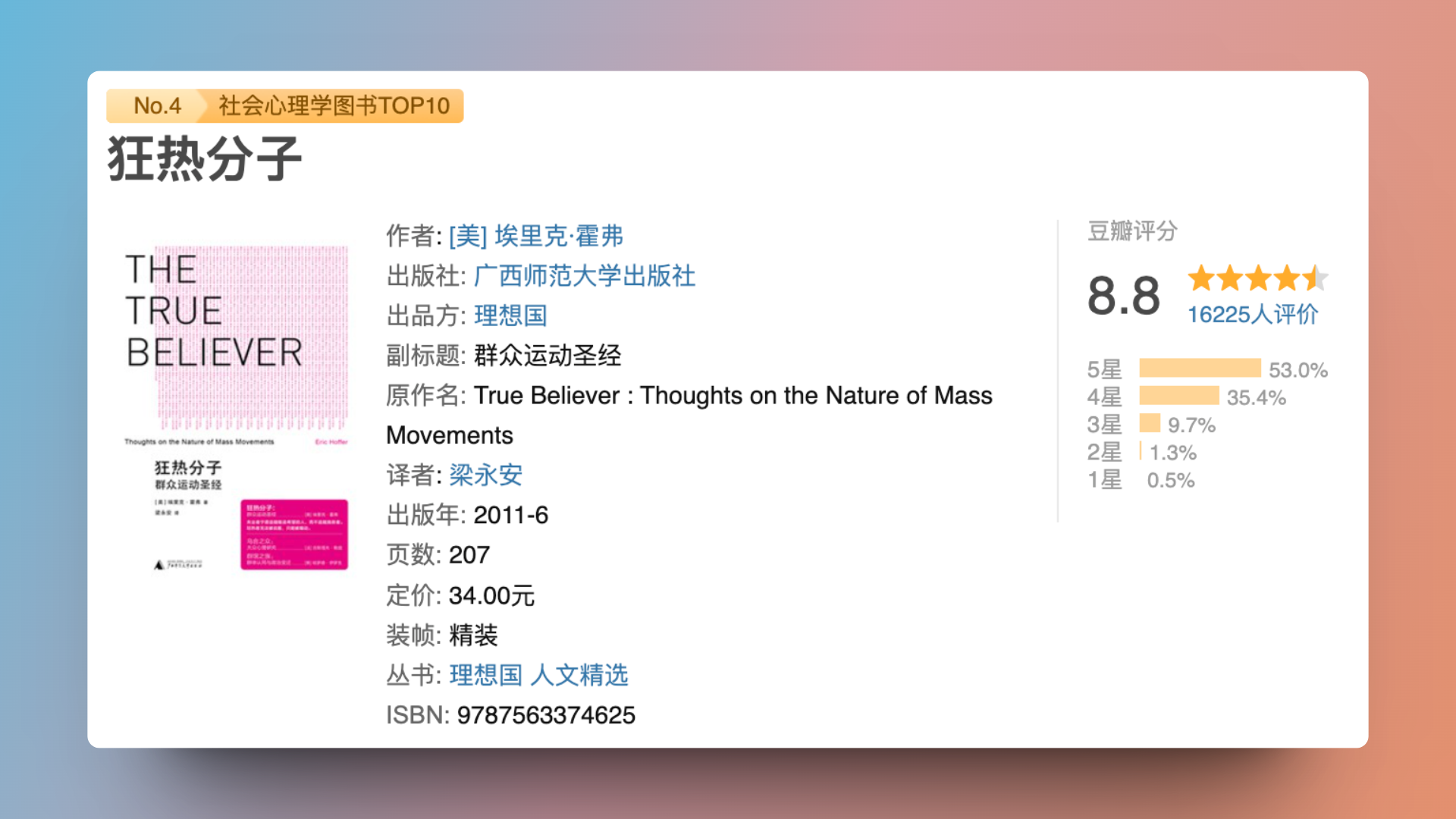This screenshot has width=1456, height=819.
Task: Click the star rating icons
Action: coord(1257,278)
